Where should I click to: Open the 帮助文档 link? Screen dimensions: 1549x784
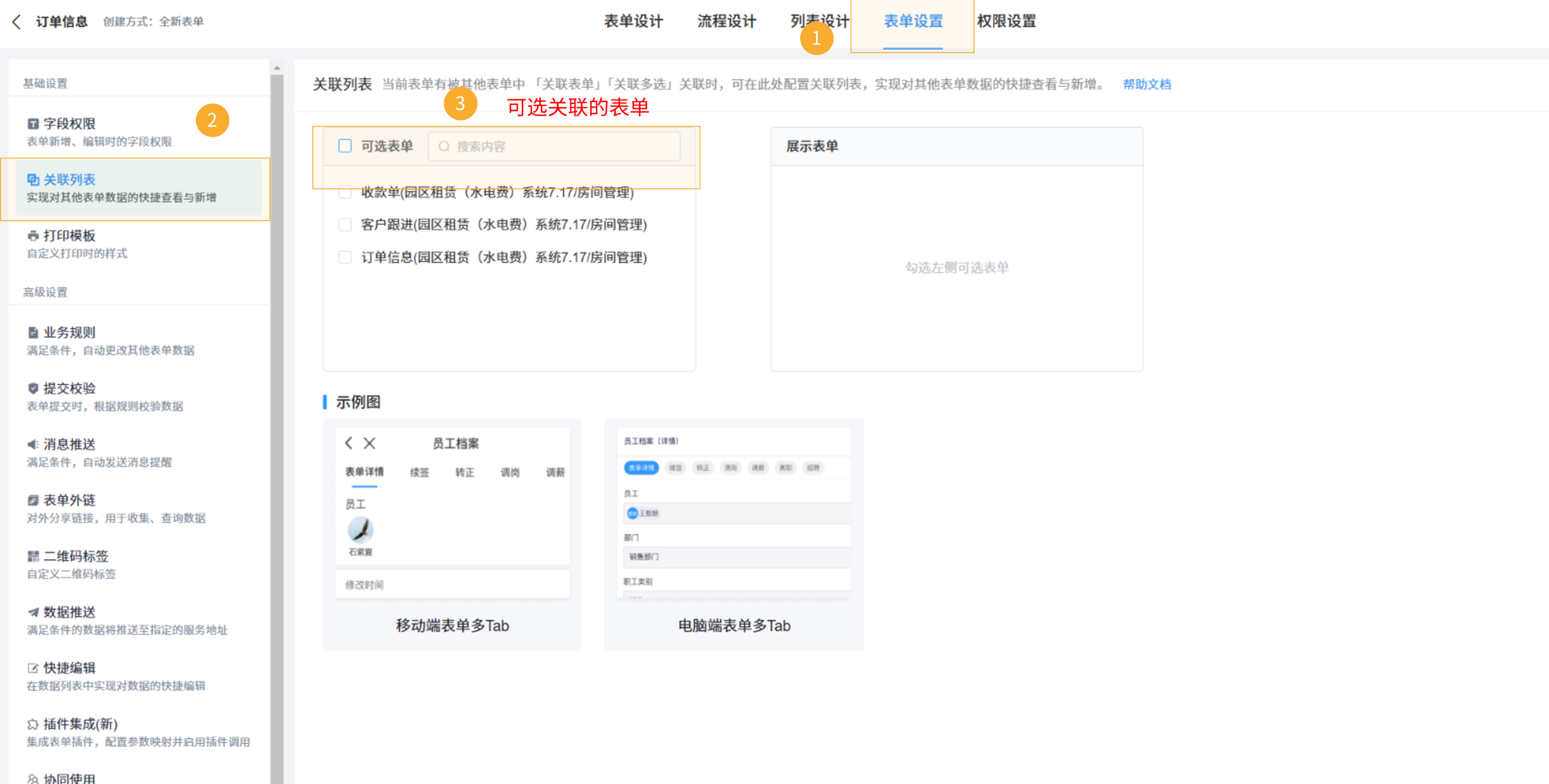[1147, 84]
